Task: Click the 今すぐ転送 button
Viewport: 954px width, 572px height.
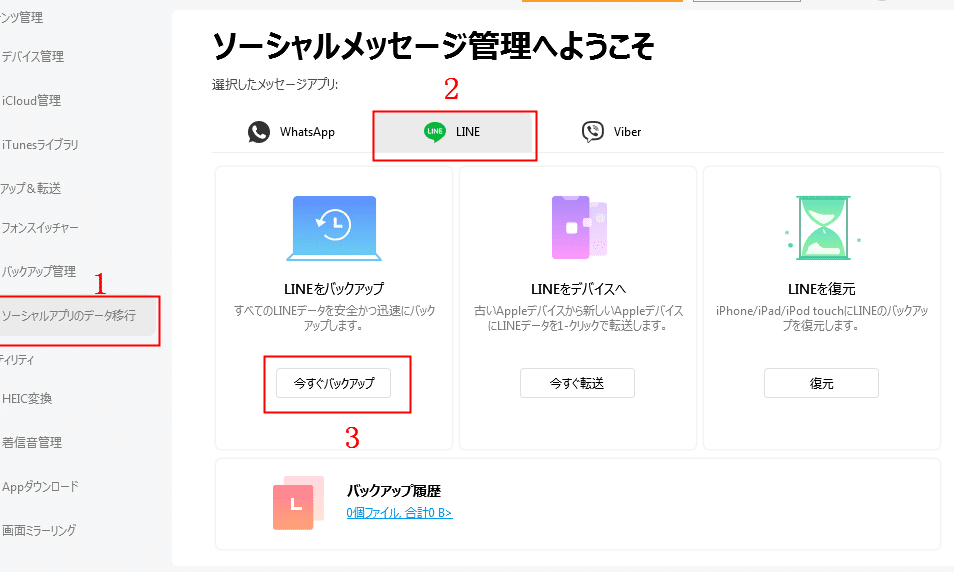Action: (x=577, y=383)
